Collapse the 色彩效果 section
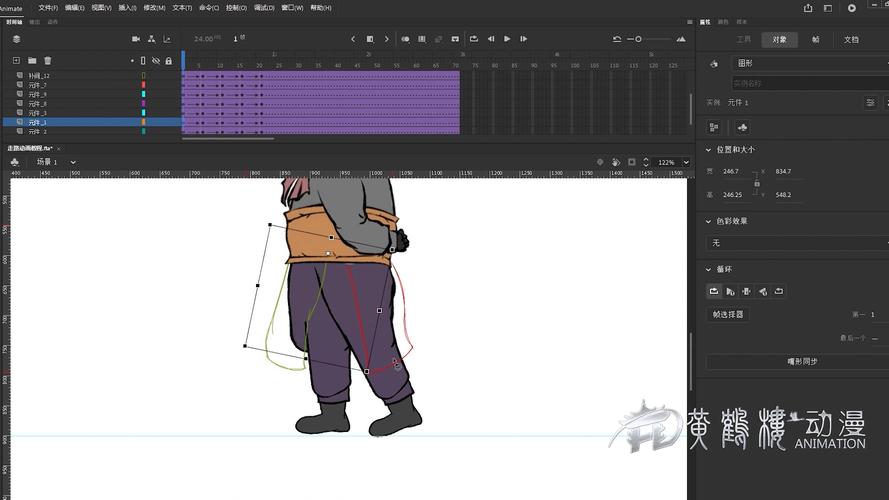The width and height of the screenshot is (889, 500). [x=708, y=221]
